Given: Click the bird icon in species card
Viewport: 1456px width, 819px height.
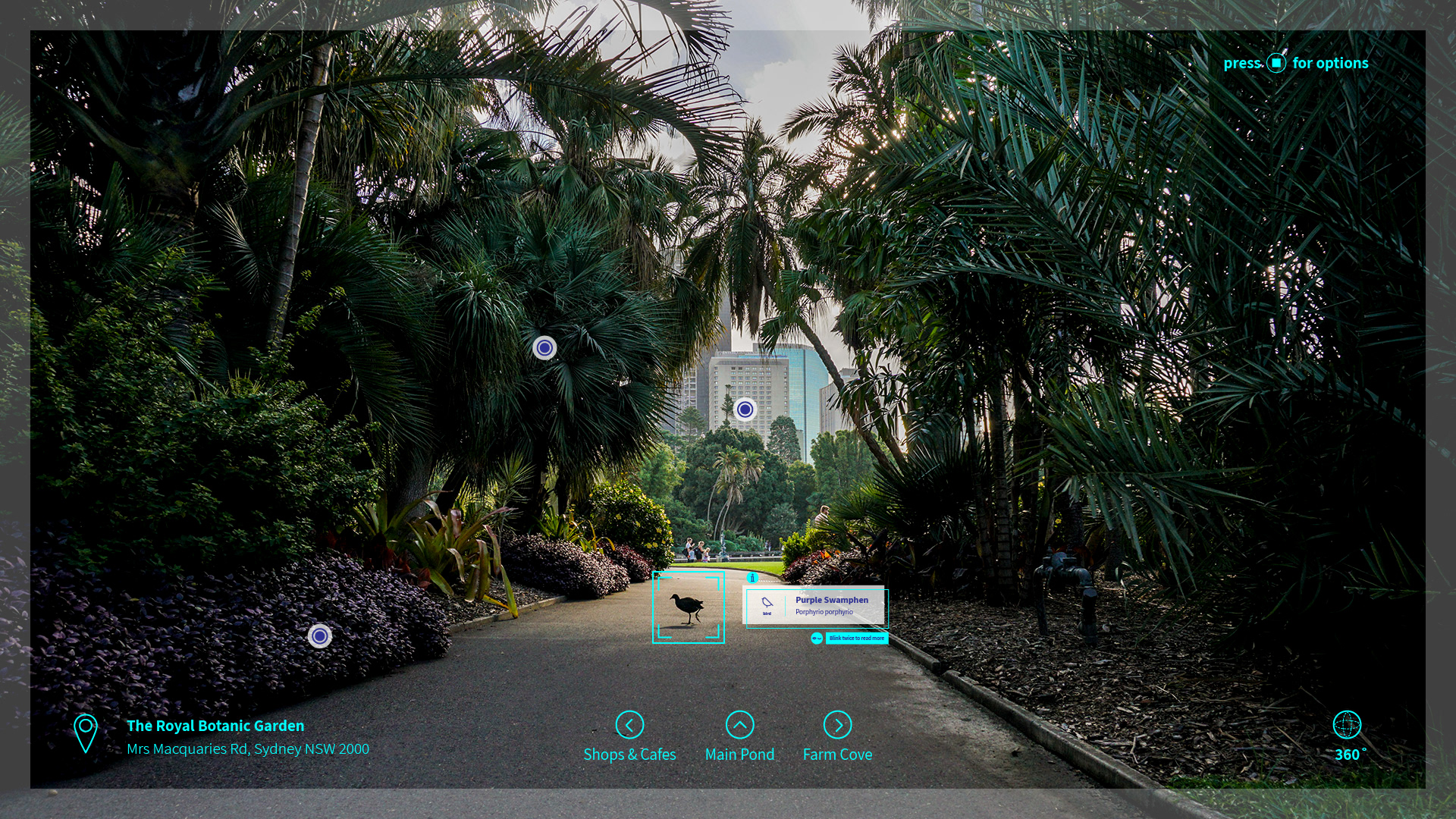Looking at the screenshot, I should pyautogui.click(x=767, y=603).
